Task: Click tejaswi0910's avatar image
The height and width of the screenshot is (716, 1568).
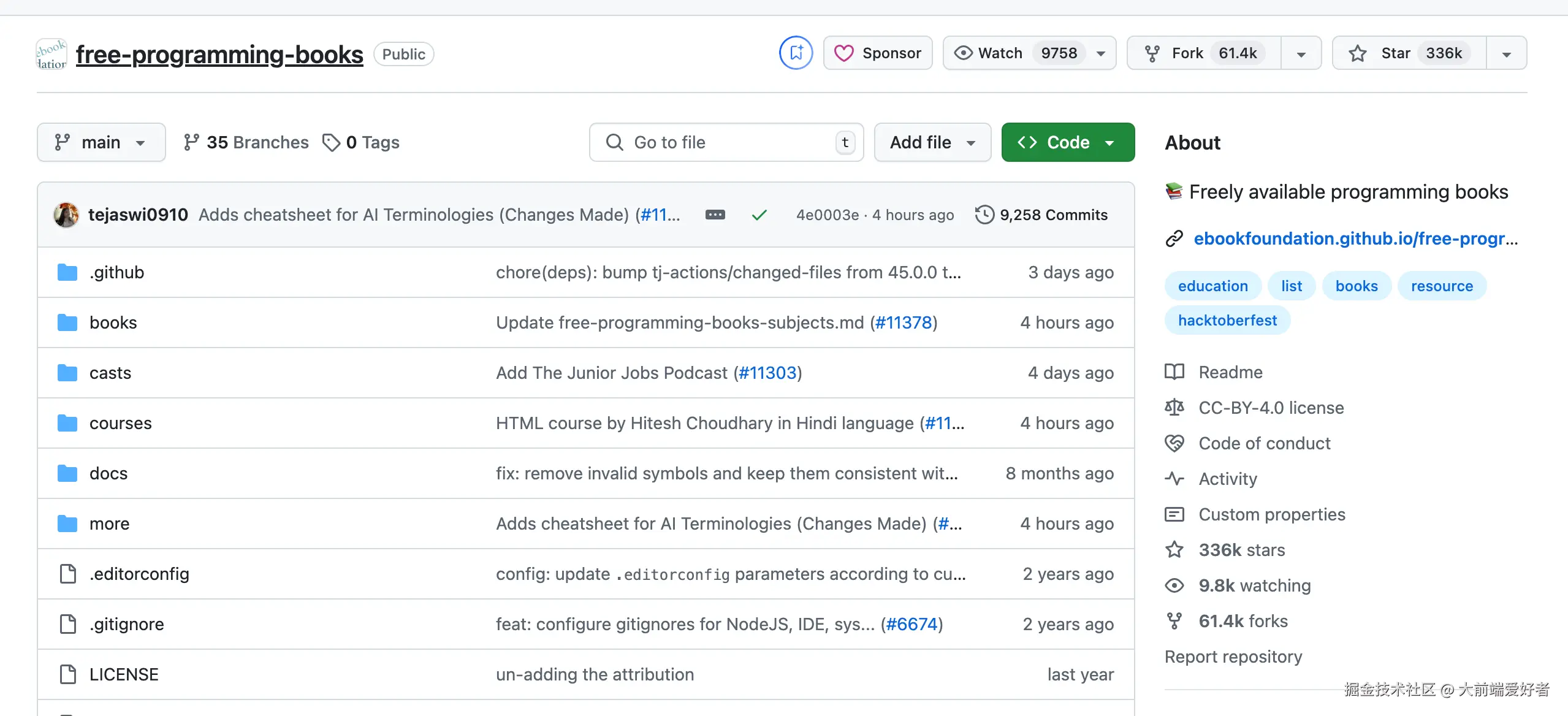Action: (66, 215)
